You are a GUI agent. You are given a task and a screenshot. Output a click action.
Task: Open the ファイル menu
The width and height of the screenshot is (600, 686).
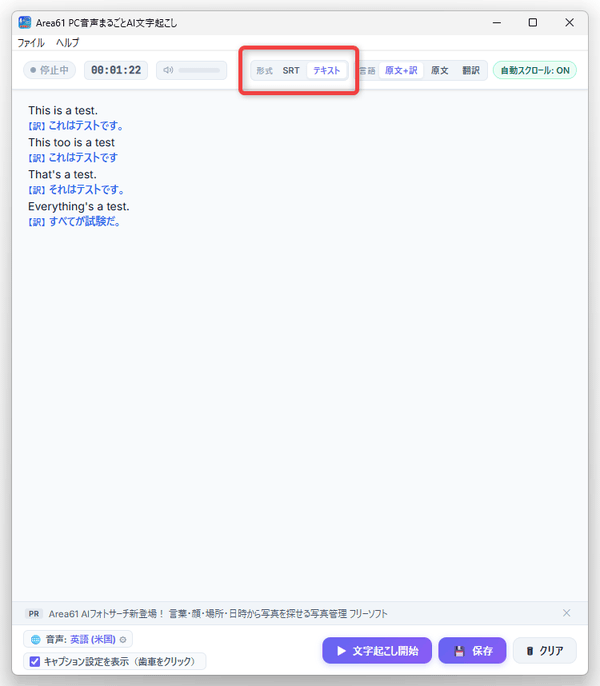pyautogui.click(x=31, y=43)
